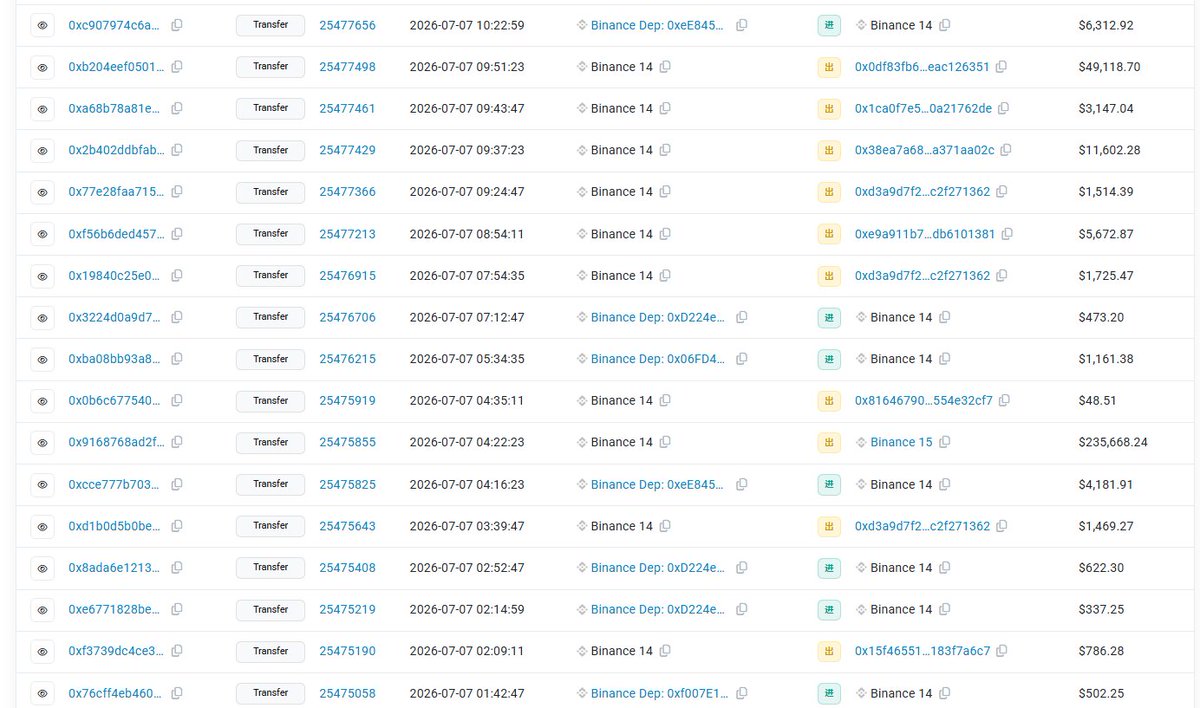Image resolution: width=1200 pixels, height=708 pixels.
Task: Click the direction badge in the $502.25 row
Action: 828,693
